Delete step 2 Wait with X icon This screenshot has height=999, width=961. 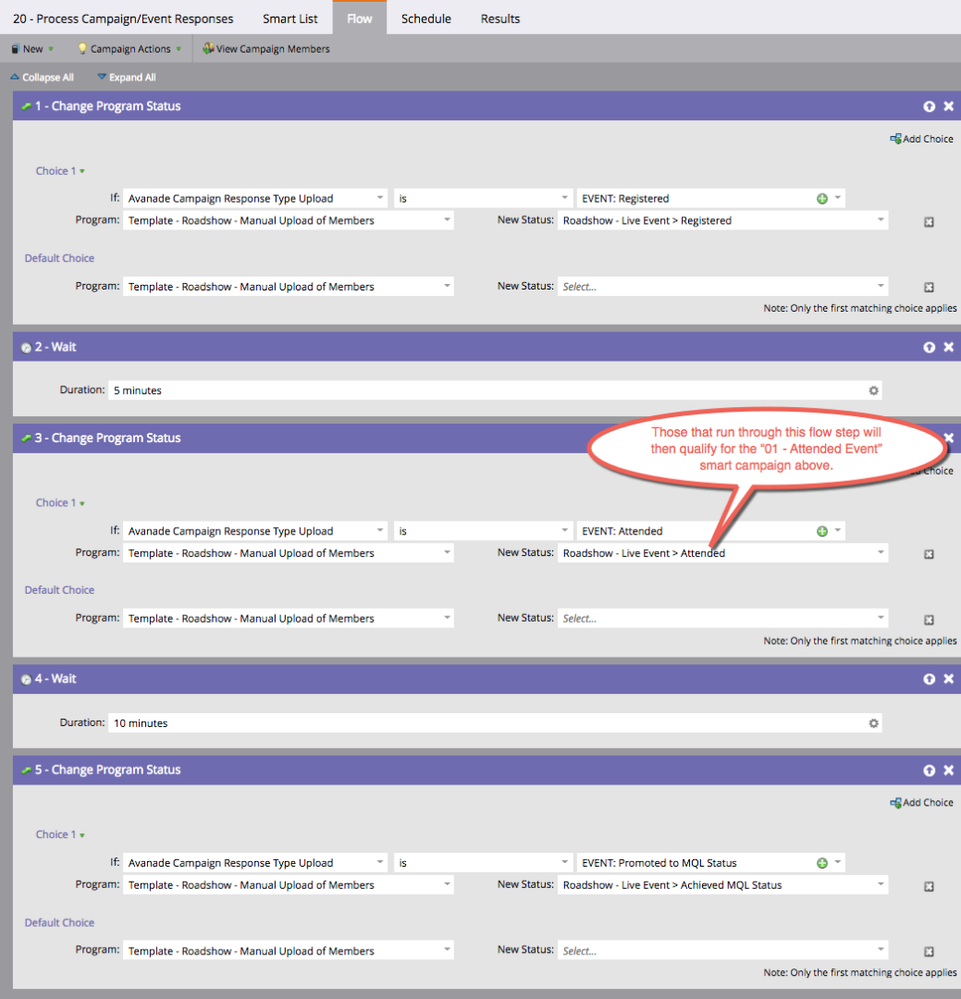(x=948, y=347)
